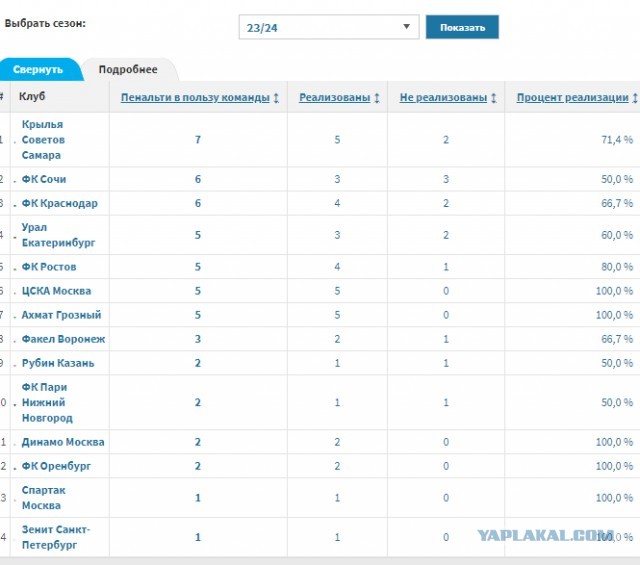Viewport: 640px width, 565px height.
Task: Click sort arrow next to Реализованы
Action: coord(377,98)
